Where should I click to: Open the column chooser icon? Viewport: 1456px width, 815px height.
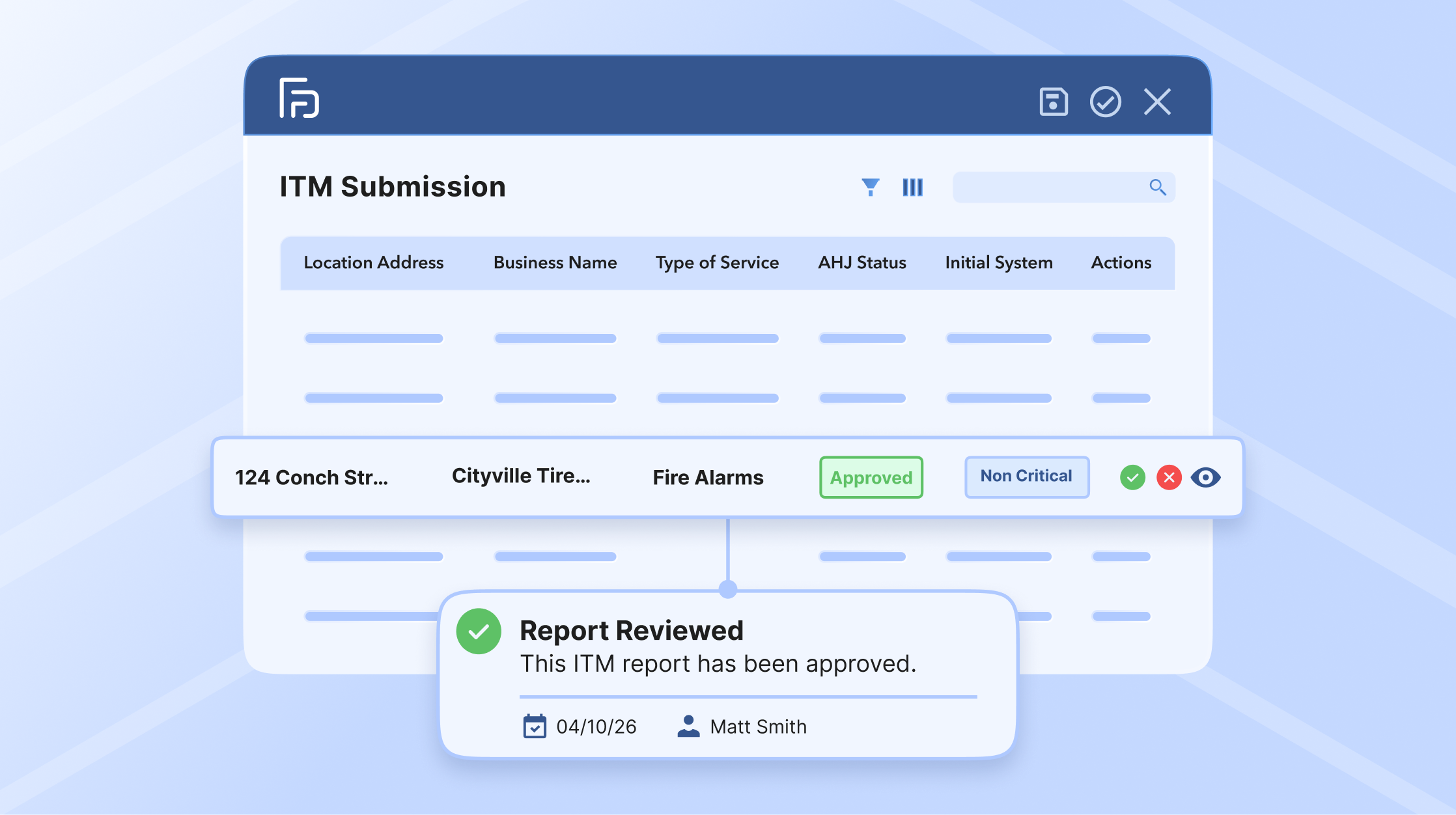point(913,187)
